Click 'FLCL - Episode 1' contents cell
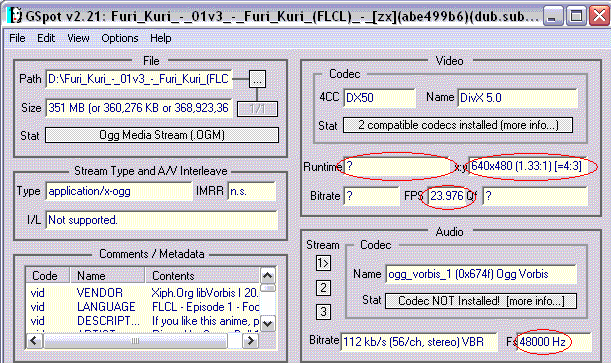611x364 pixels. pos(205,307)
